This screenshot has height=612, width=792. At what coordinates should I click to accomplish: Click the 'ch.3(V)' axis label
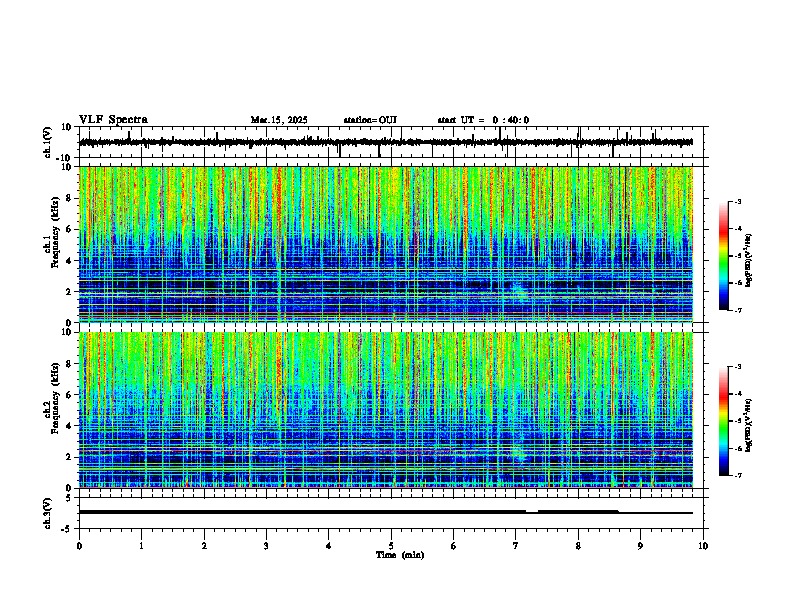pyautogui.click(x=48, y=513)
